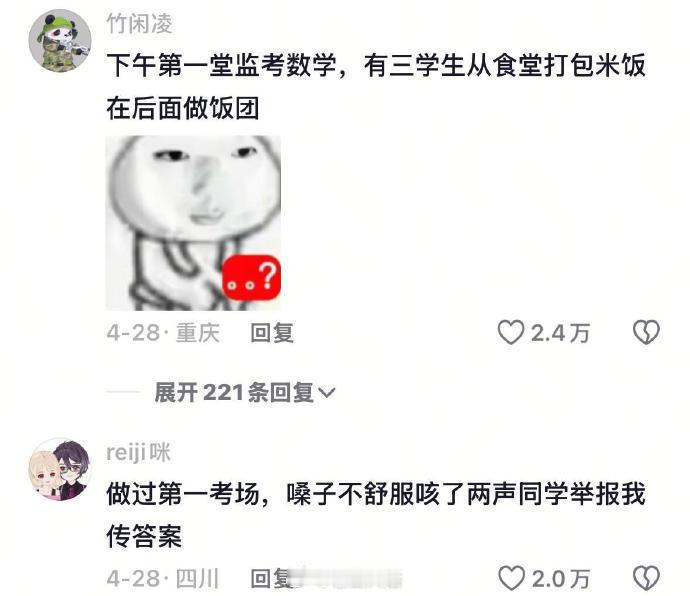This screenshot has height=596, width=690.
Task: Tap the red question mark sticker badge
Action: coord(252,277)
